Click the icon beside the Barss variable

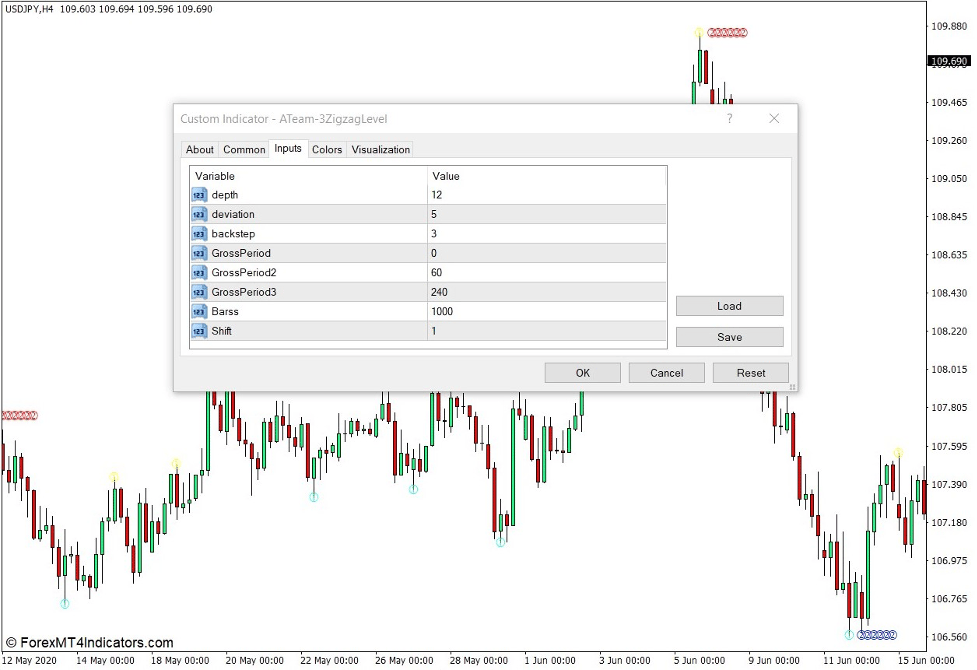coord(199,312)
